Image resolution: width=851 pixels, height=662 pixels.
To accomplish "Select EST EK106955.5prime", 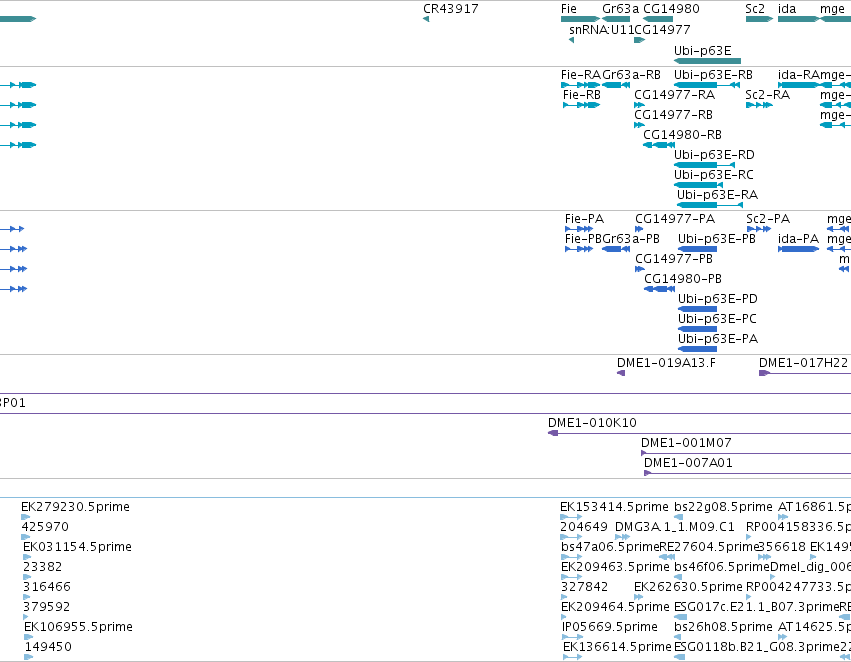I will click(78, 627).
